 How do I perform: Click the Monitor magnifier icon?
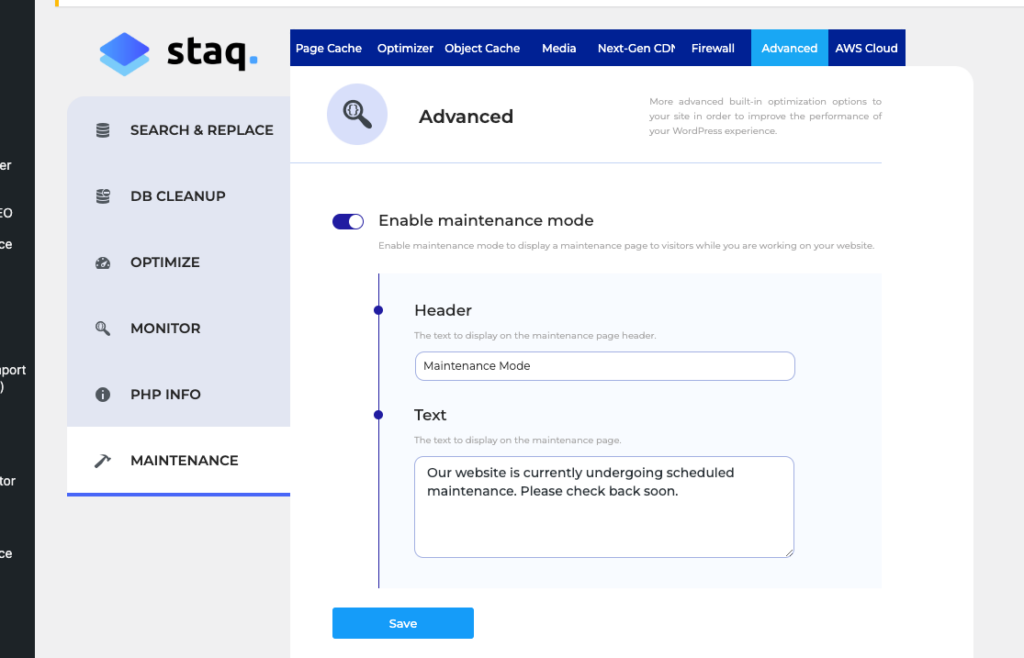tap(102, 328)
